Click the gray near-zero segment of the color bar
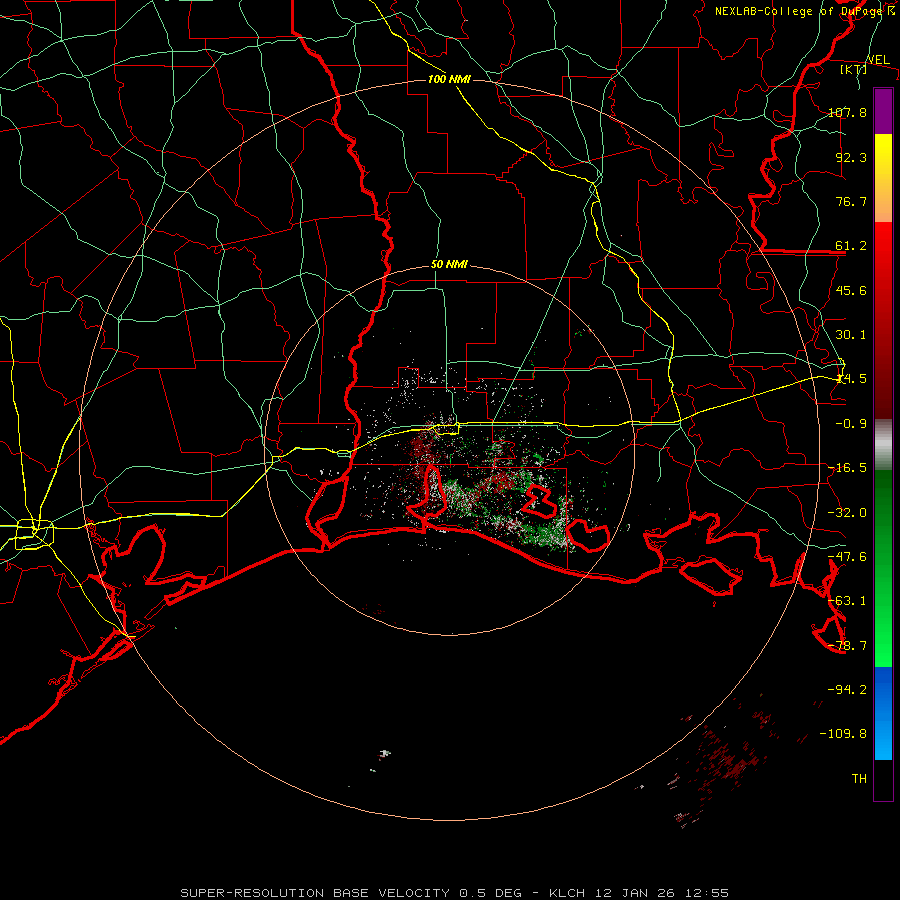900x900 pixels. tap(883, 445)
